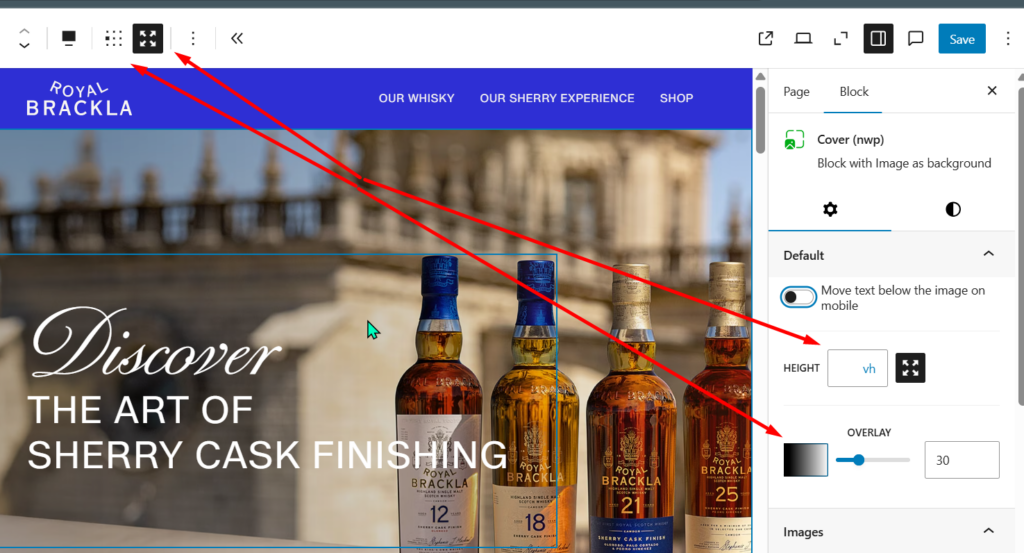
Task: Toggle full height icon in block toolbar
Action: point(148,39)
